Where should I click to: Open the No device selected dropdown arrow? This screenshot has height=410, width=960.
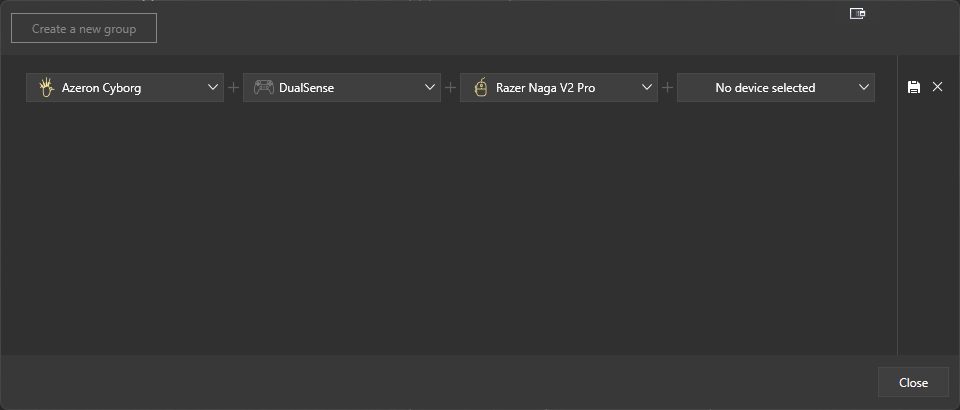pos(864,88)
